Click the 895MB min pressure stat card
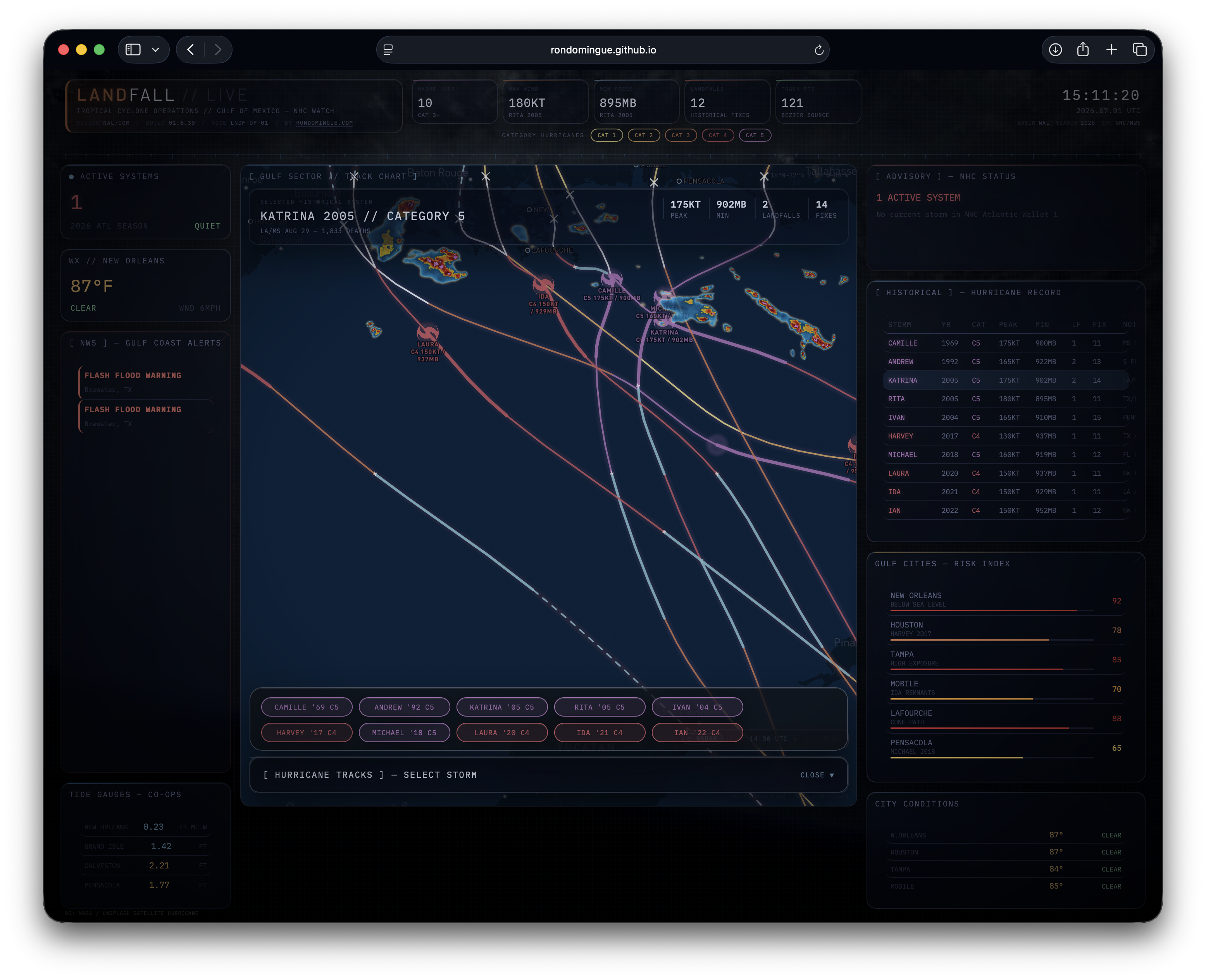 coord(636,101)
